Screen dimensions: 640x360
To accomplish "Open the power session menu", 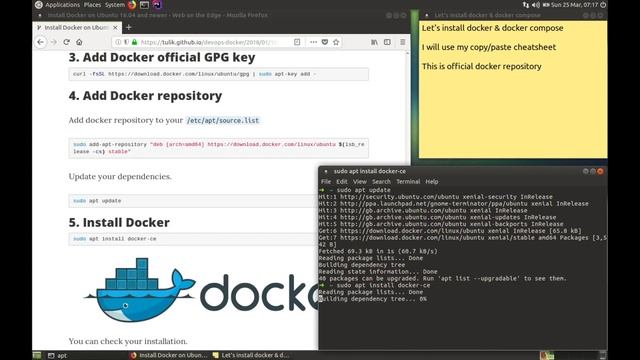I will (603, 5).
